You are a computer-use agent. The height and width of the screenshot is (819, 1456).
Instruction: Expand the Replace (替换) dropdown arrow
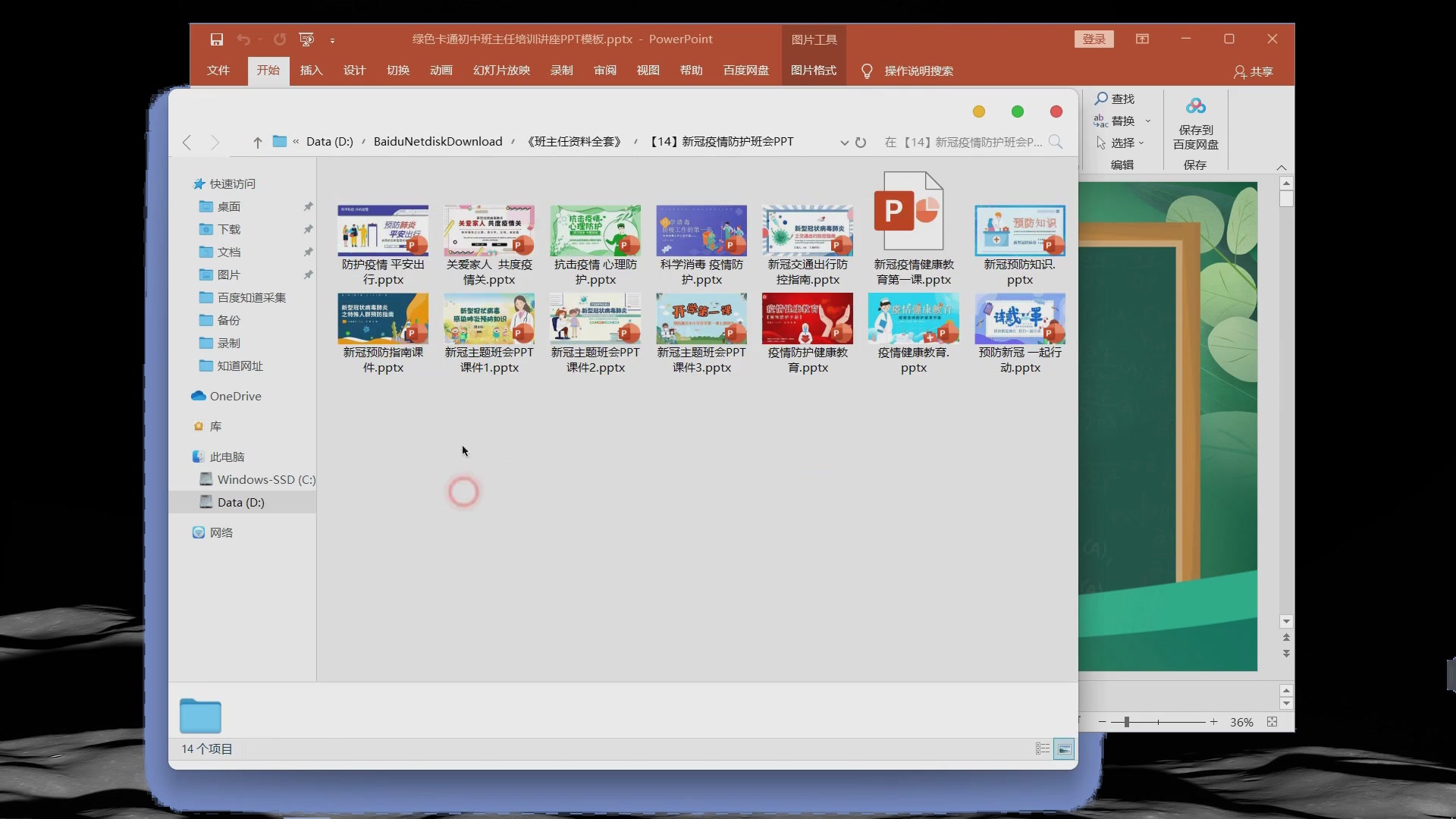click(x=1148, y=121)
